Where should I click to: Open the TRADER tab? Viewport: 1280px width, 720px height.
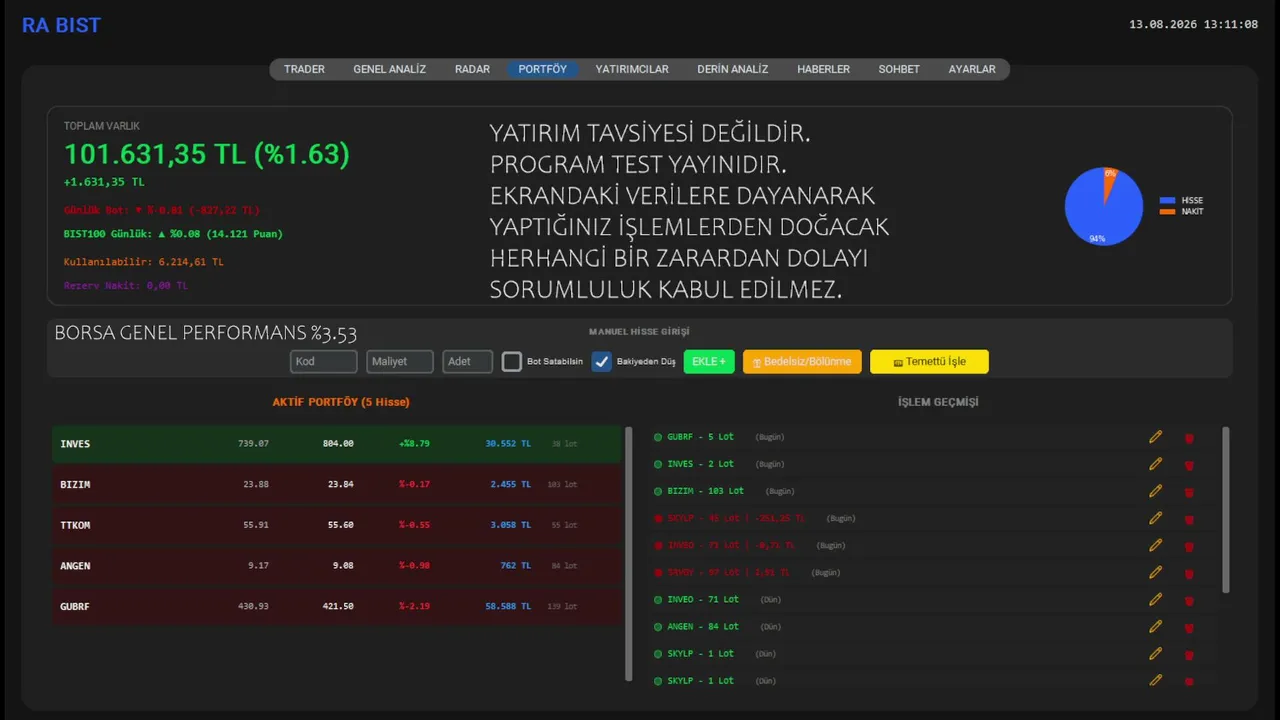[304, 69]
